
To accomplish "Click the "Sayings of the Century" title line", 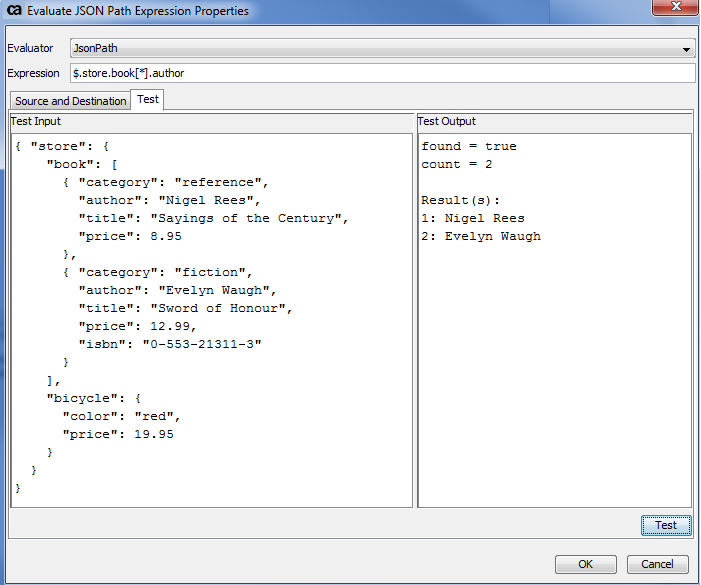I will pos(213,218).
